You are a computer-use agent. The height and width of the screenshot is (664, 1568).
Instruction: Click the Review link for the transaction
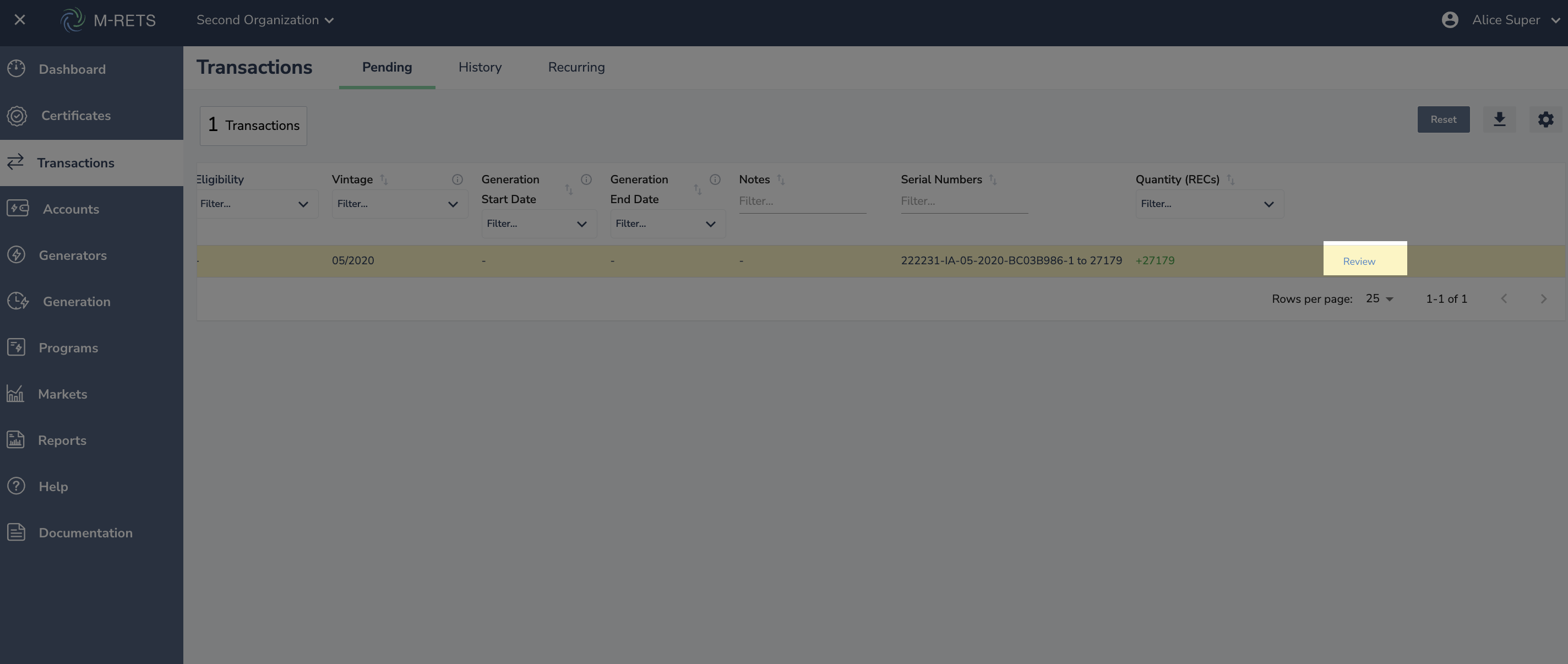point(1359,261)
